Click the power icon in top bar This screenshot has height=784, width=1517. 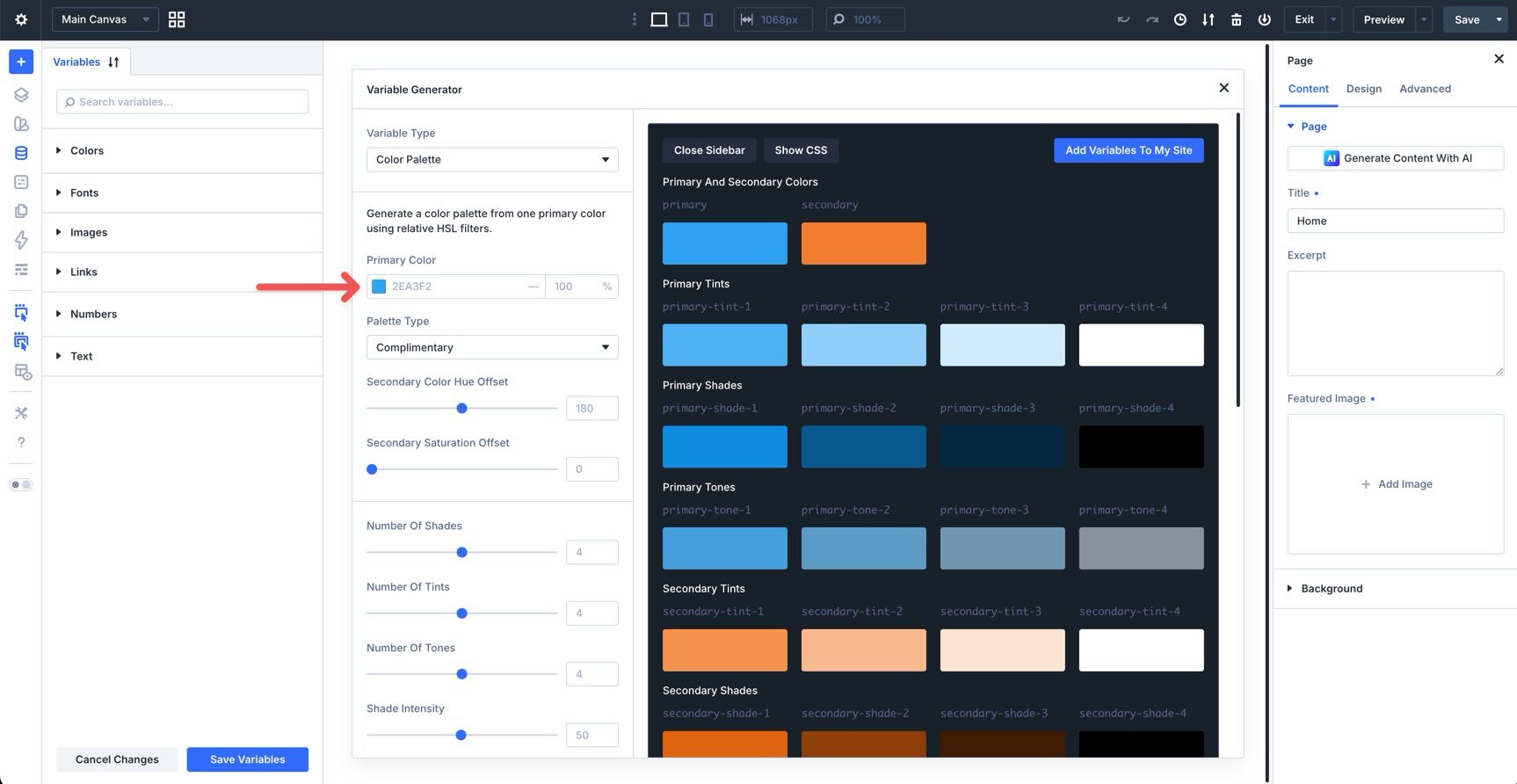click(x=1265, y=19)
